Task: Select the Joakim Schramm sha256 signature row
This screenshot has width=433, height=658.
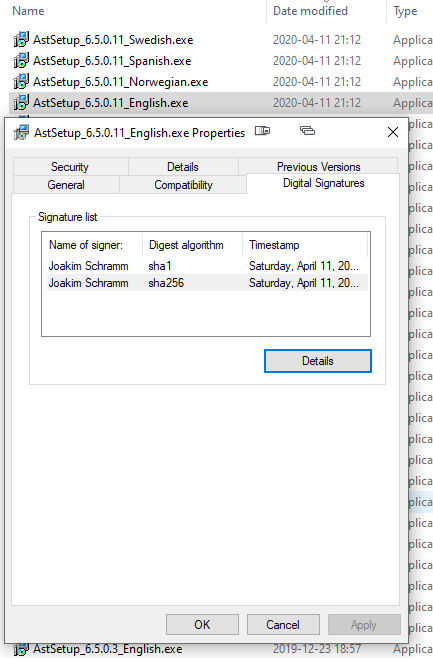Action: tap(207, 282)
